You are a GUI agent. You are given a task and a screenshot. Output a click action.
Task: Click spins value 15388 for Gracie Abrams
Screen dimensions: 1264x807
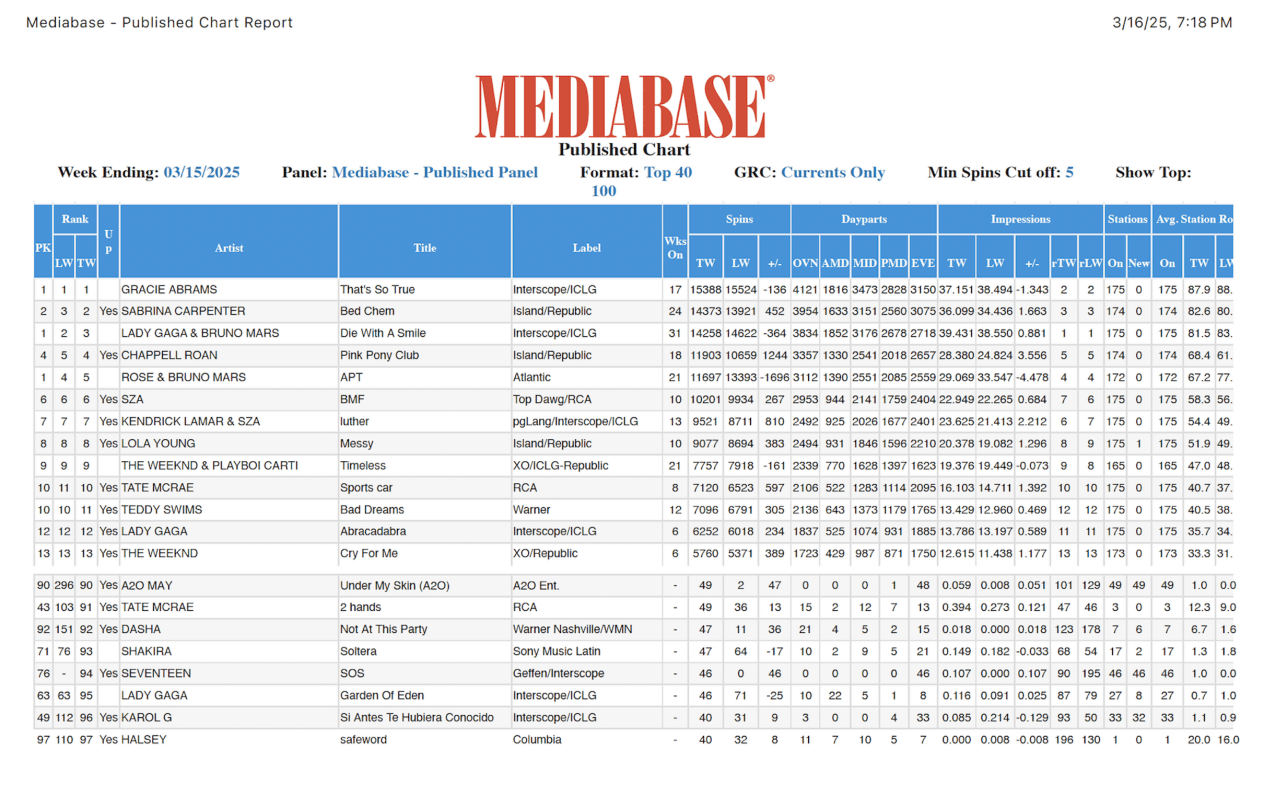[706, 290]
